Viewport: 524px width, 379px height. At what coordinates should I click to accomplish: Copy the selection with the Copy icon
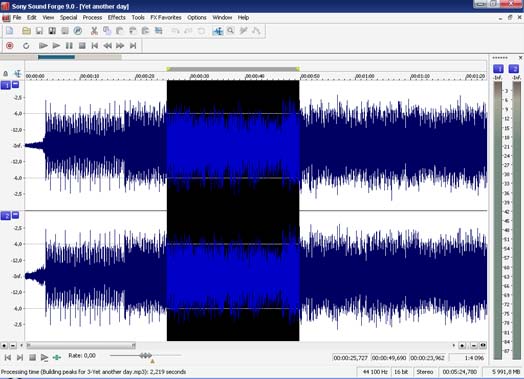tap(107, 31)
